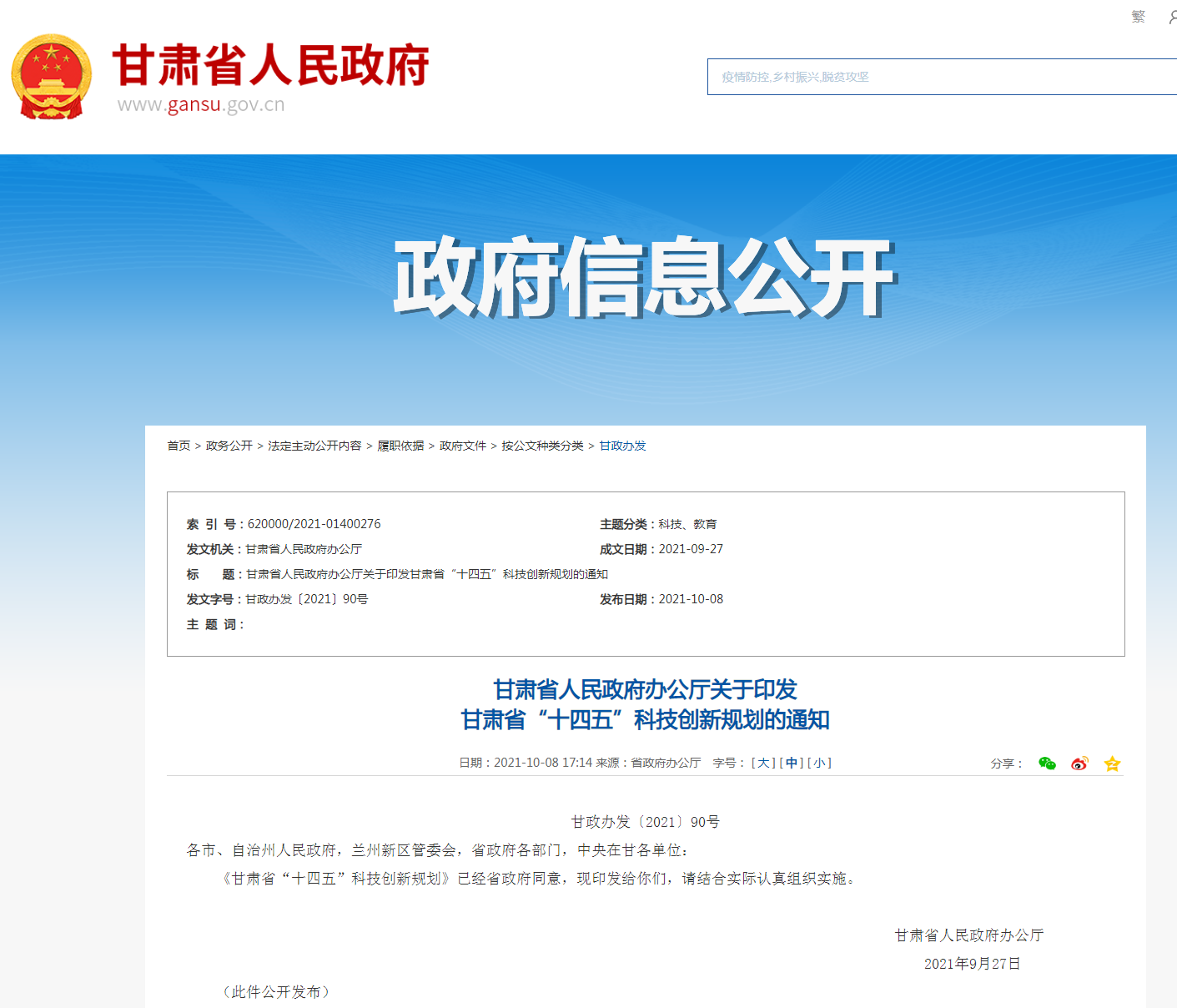The image size is (1177, 1008).
Task: Open 甘政办发 breadcrumb category
Action: click(x=622, y=446)
